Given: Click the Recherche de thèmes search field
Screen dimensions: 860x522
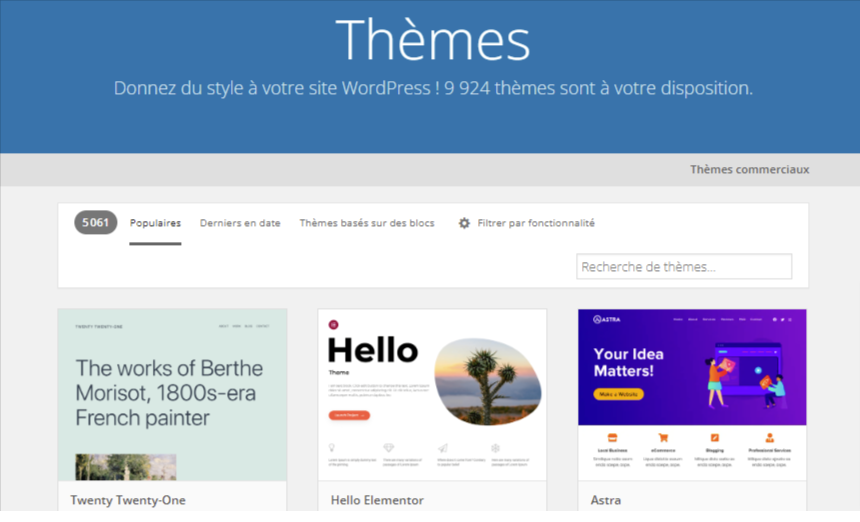Looking at the screenshot, I should [x=684, y=267].
